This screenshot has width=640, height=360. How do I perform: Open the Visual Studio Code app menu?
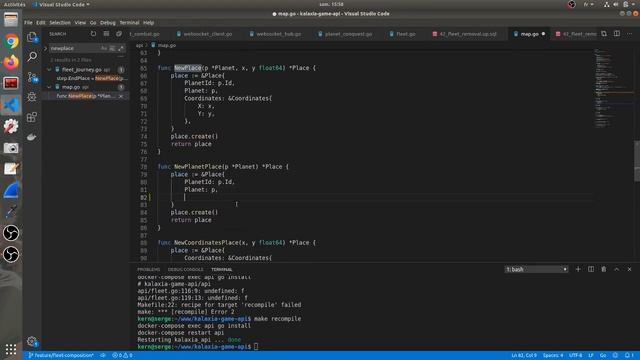[x=62, y=4]
